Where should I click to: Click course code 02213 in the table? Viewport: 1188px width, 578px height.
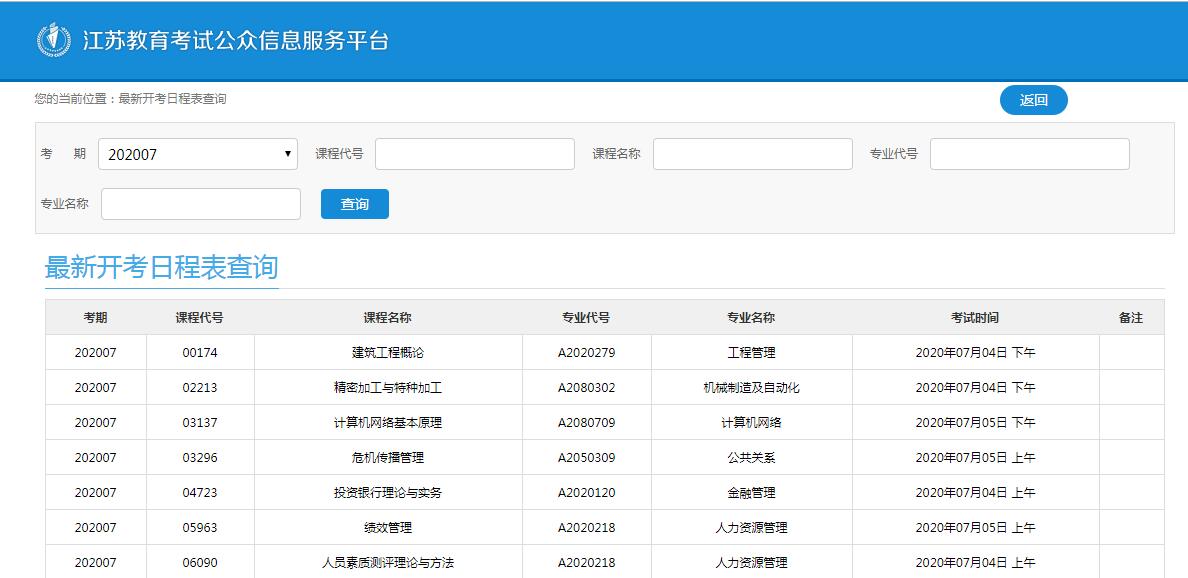click(200, 388)
